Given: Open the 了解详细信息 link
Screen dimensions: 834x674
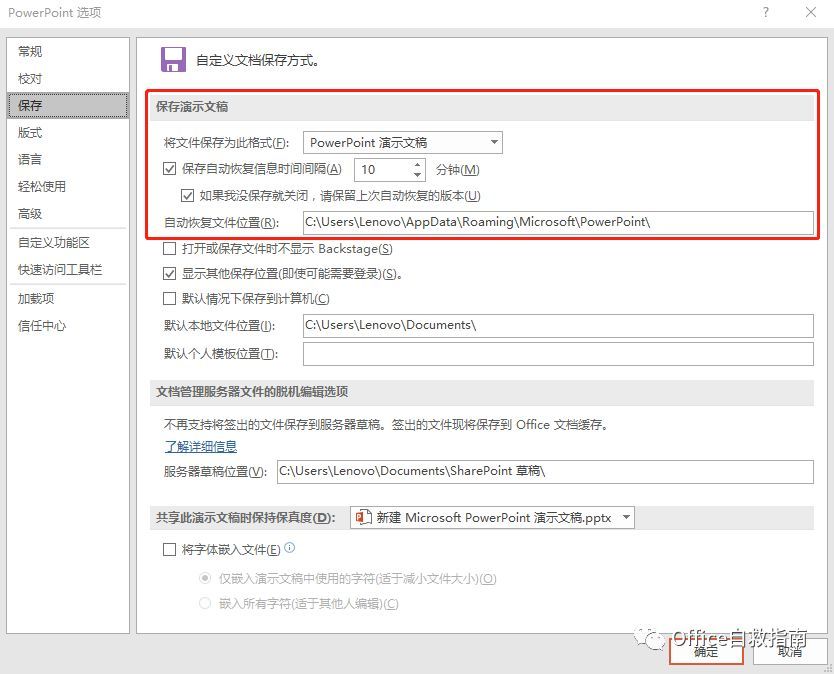Looking at the screenshot, I should click(201, 446).
